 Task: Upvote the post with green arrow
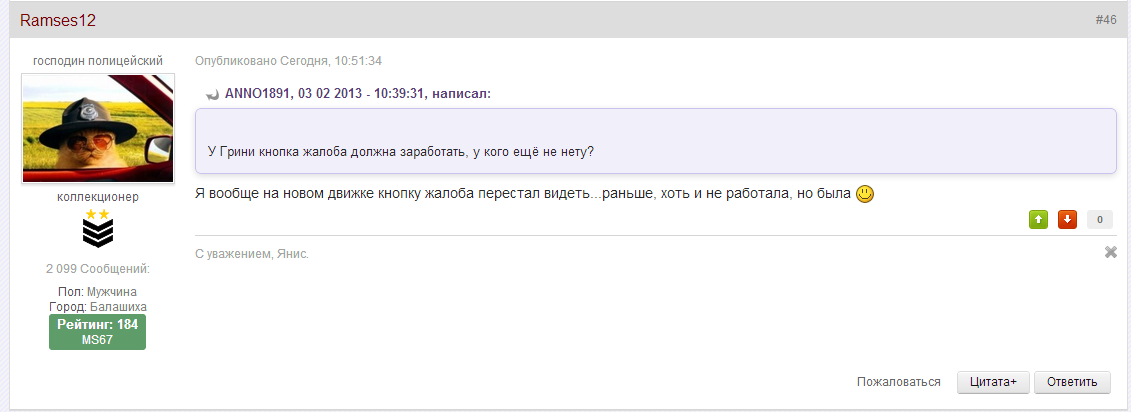(1039, 220)
